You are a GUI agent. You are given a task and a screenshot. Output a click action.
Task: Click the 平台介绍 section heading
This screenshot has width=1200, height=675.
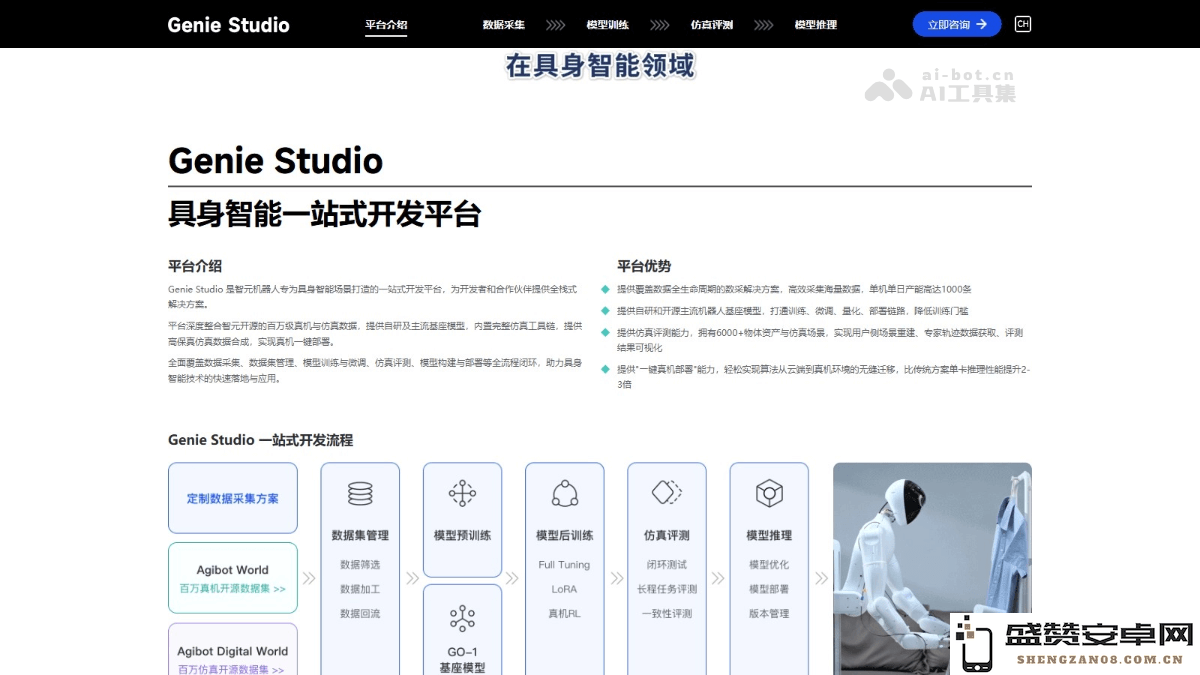(195, 266)
